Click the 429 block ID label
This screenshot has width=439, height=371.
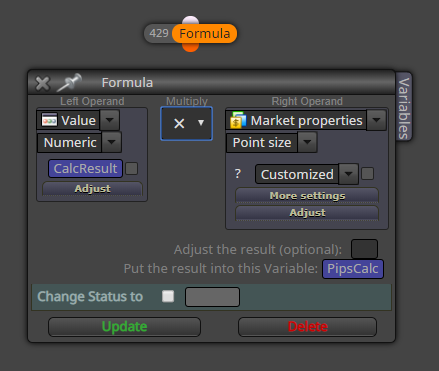(x=159, y=33)
